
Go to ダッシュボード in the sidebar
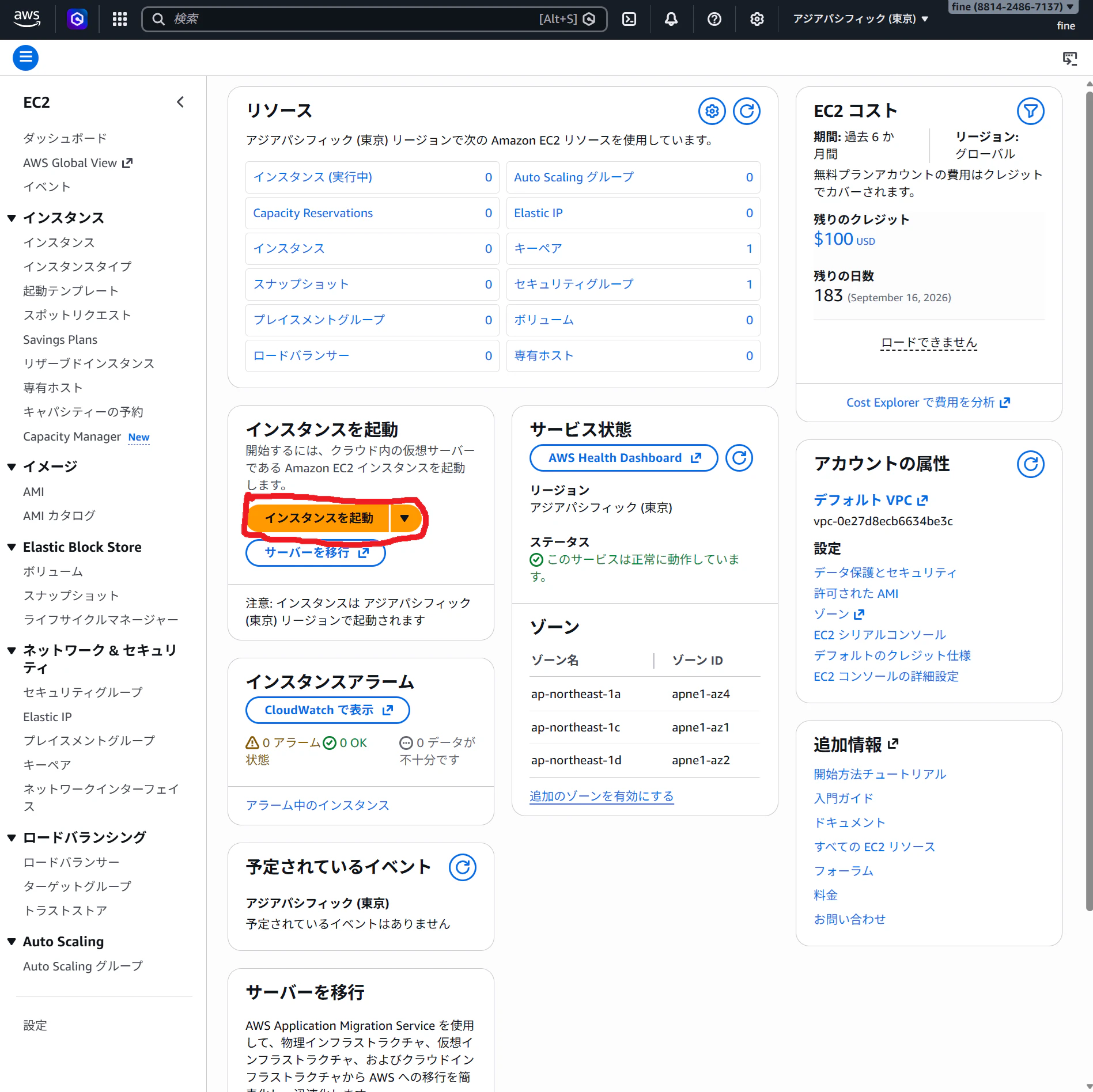65,138
